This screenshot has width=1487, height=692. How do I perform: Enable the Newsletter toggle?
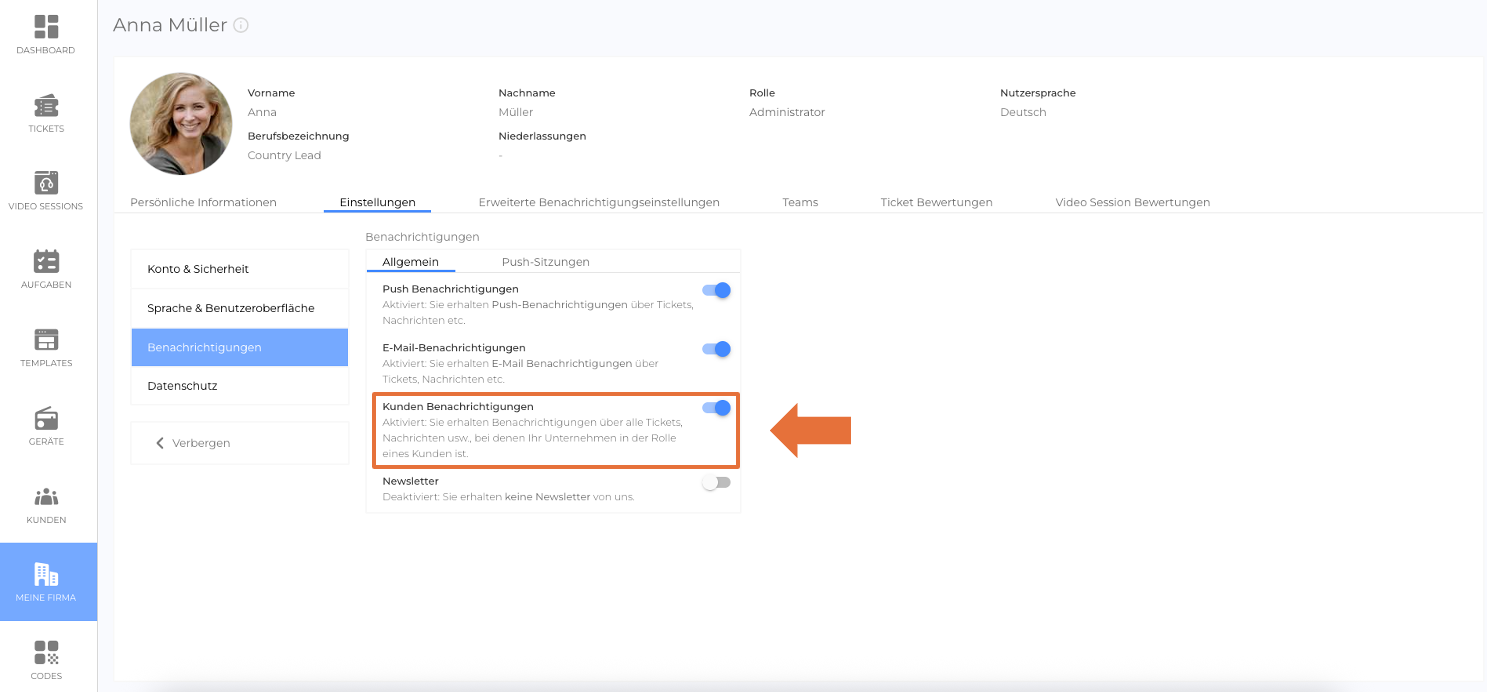click(x=716, y=483)
